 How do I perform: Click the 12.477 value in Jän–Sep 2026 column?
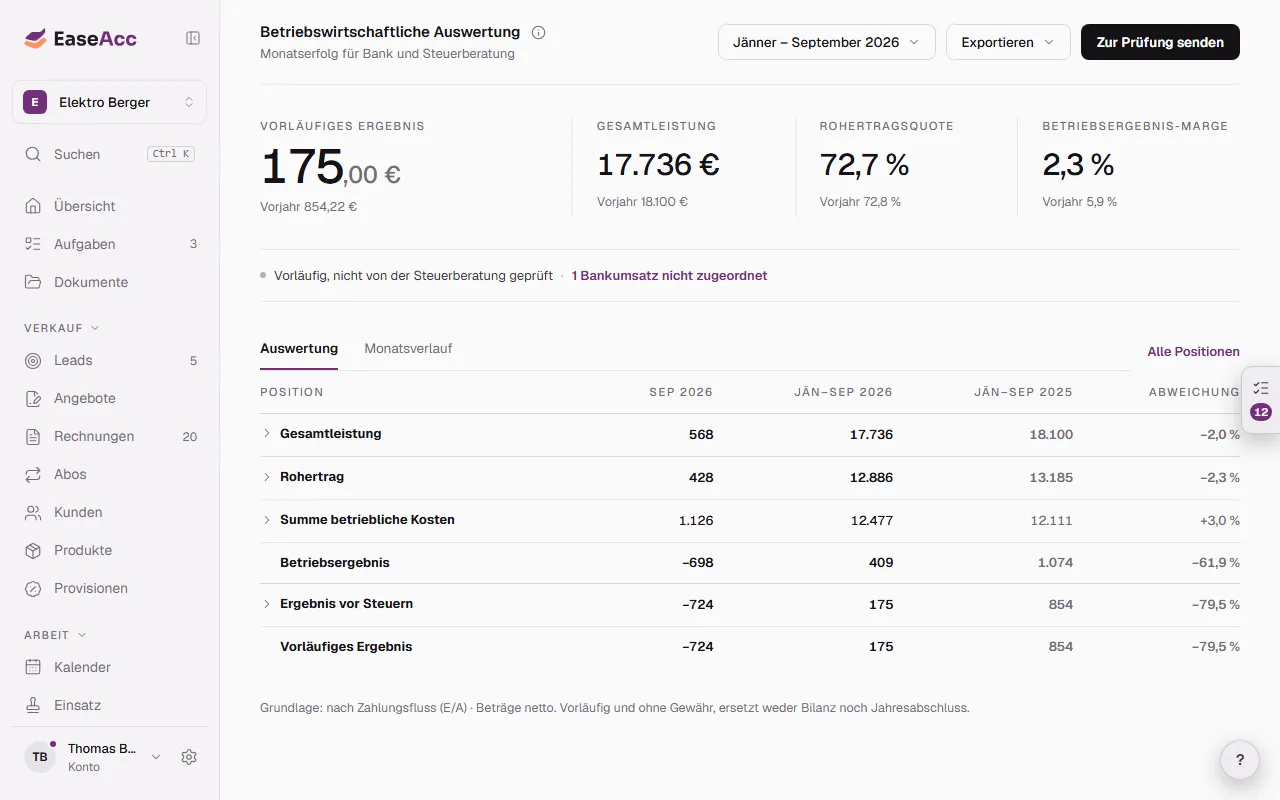pyautogui.click(x=871, y=520)
